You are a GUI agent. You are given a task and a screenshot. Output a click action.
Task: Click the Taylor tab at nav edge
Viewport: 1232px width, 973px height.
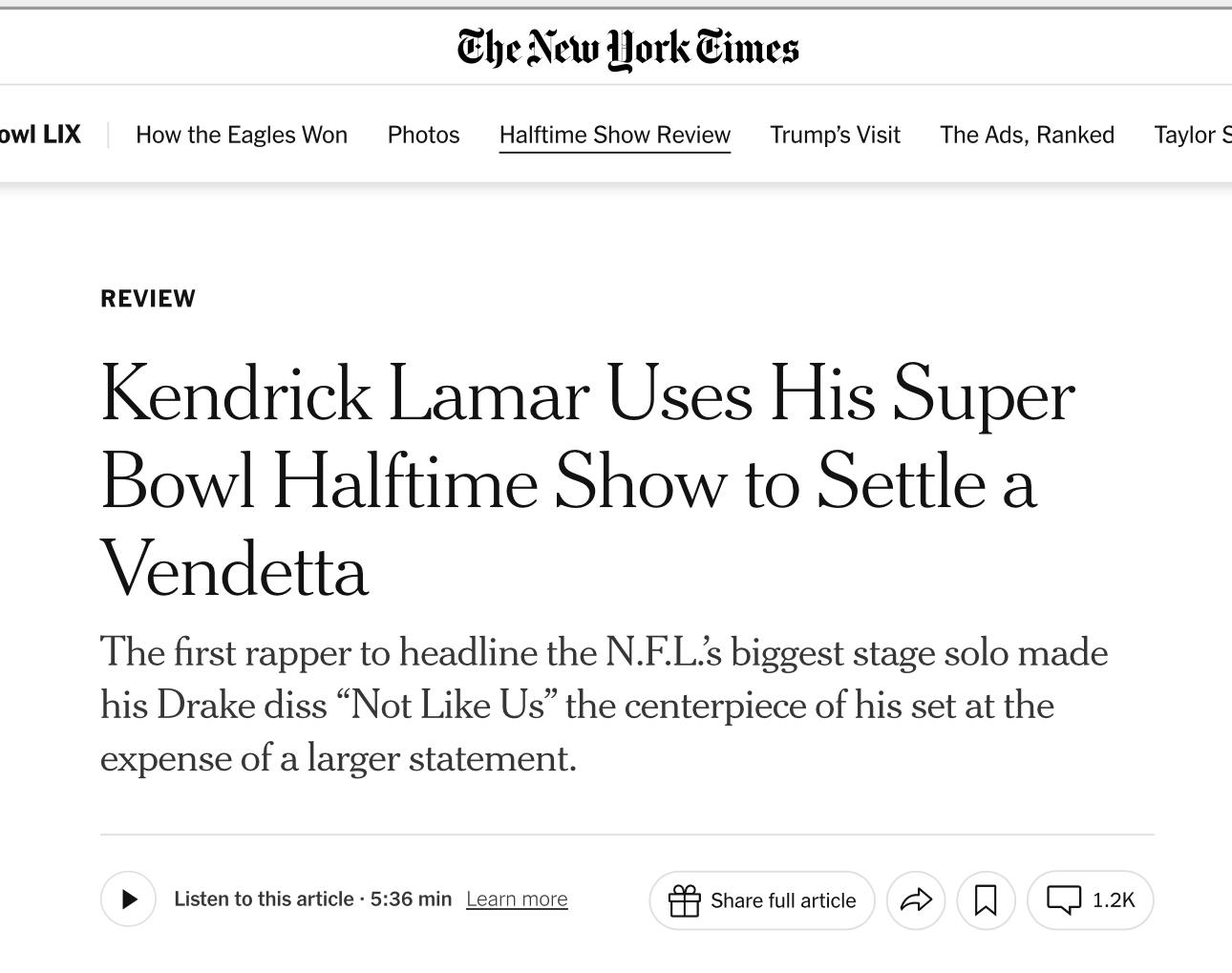[1192, 135]
